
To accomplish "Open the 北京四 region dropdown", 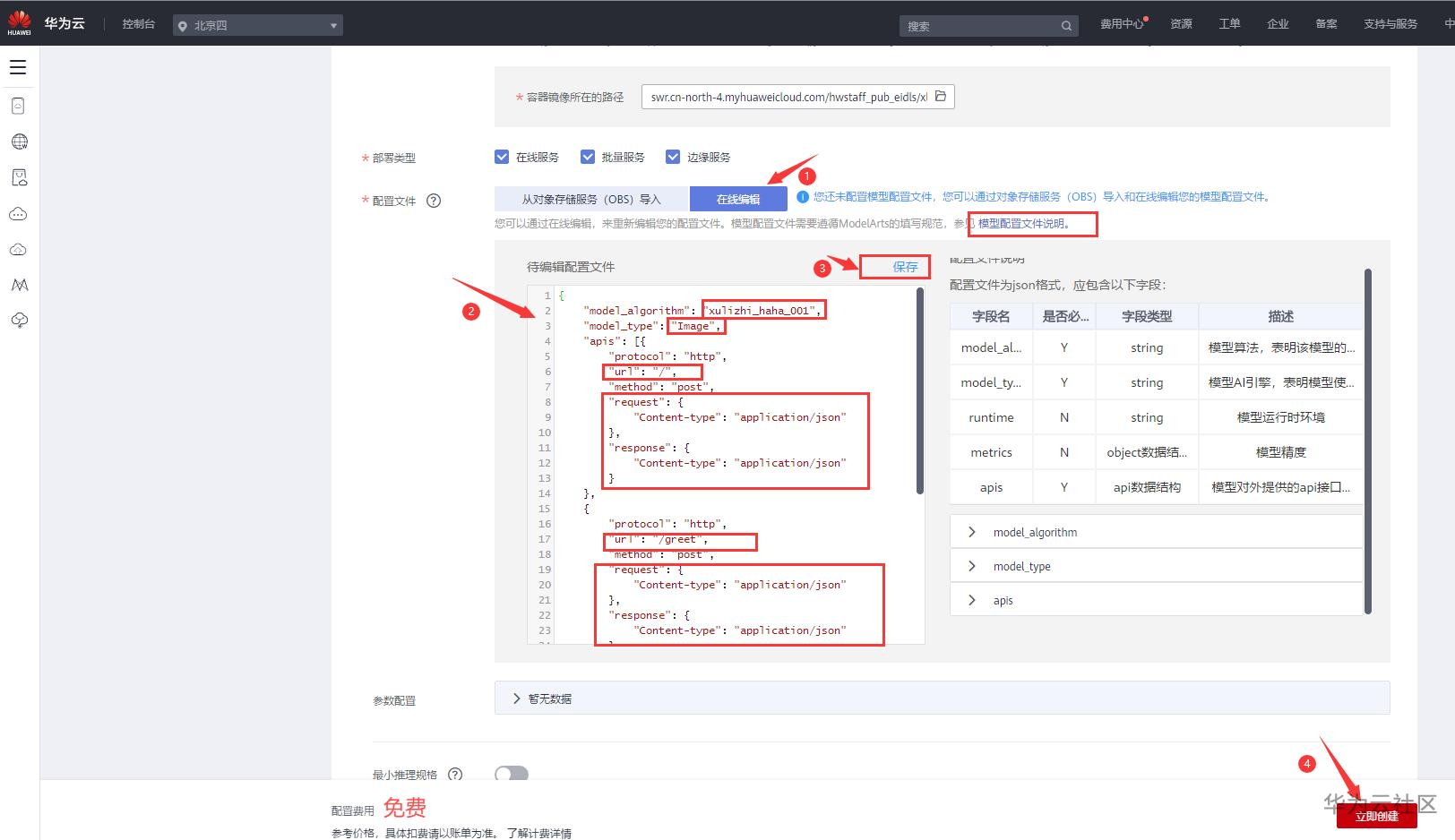I will point(258,25).
